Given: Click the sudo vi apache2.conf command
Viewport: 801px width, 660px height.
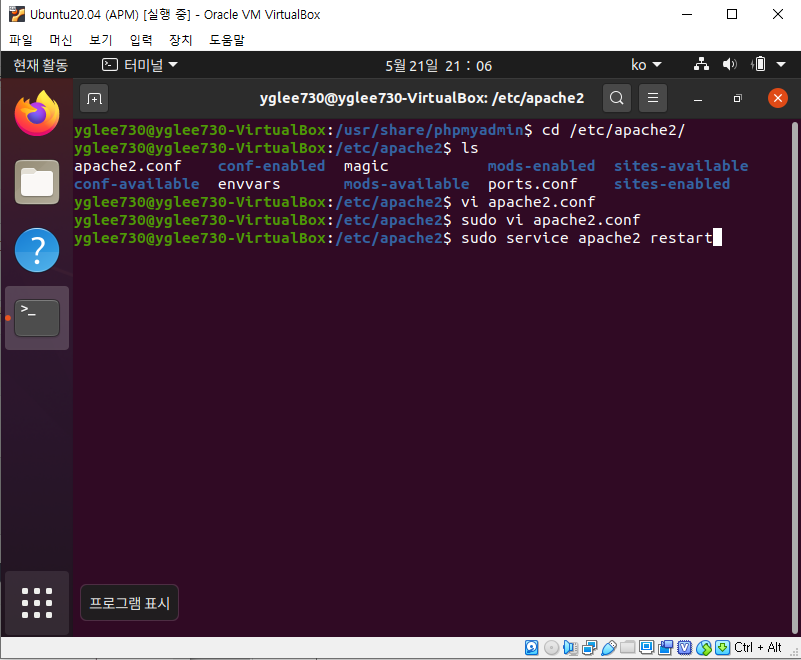Looking at the screenshot, I should 550,220.
